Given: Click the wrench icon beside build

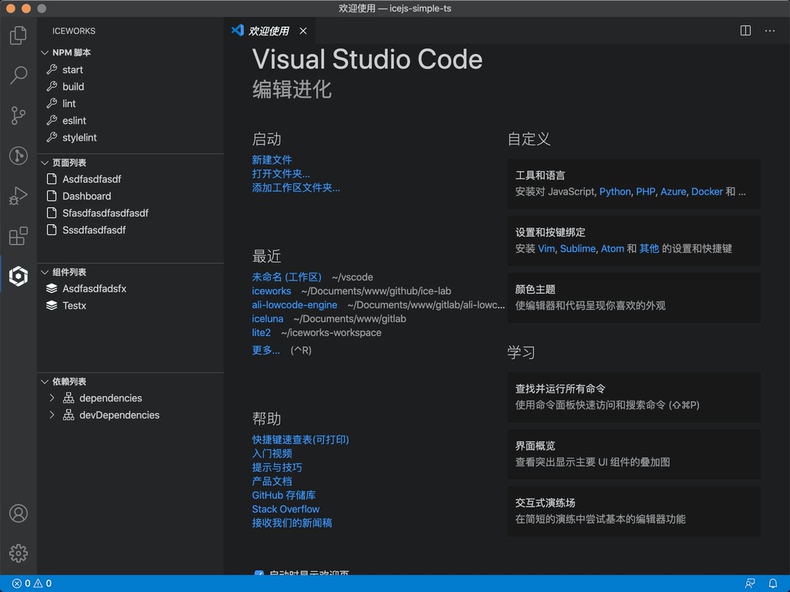Looking at the screenshot, I should 52,87.
